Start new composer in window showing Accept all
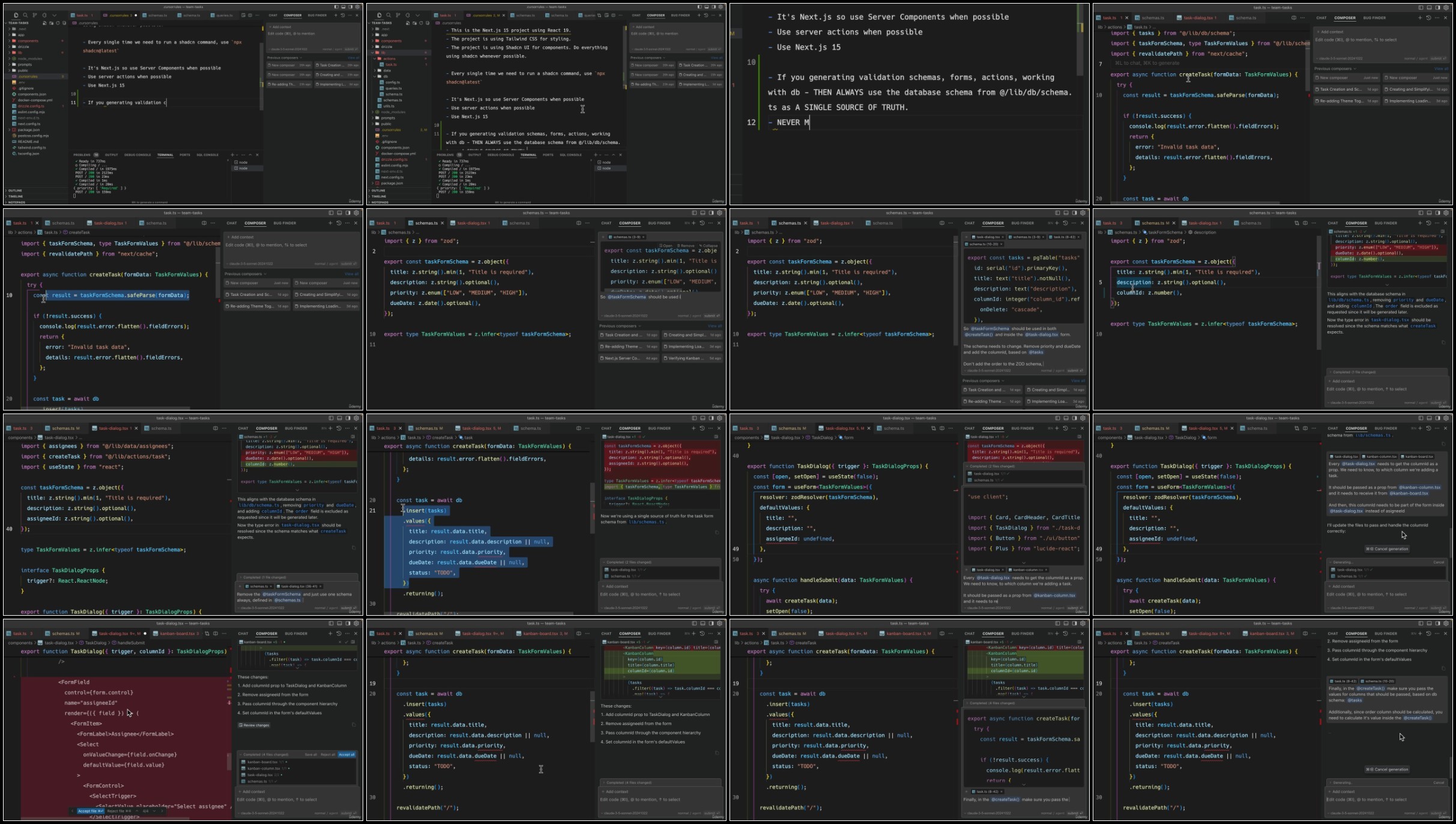1456x824 pixels. [x=330, y=633]
